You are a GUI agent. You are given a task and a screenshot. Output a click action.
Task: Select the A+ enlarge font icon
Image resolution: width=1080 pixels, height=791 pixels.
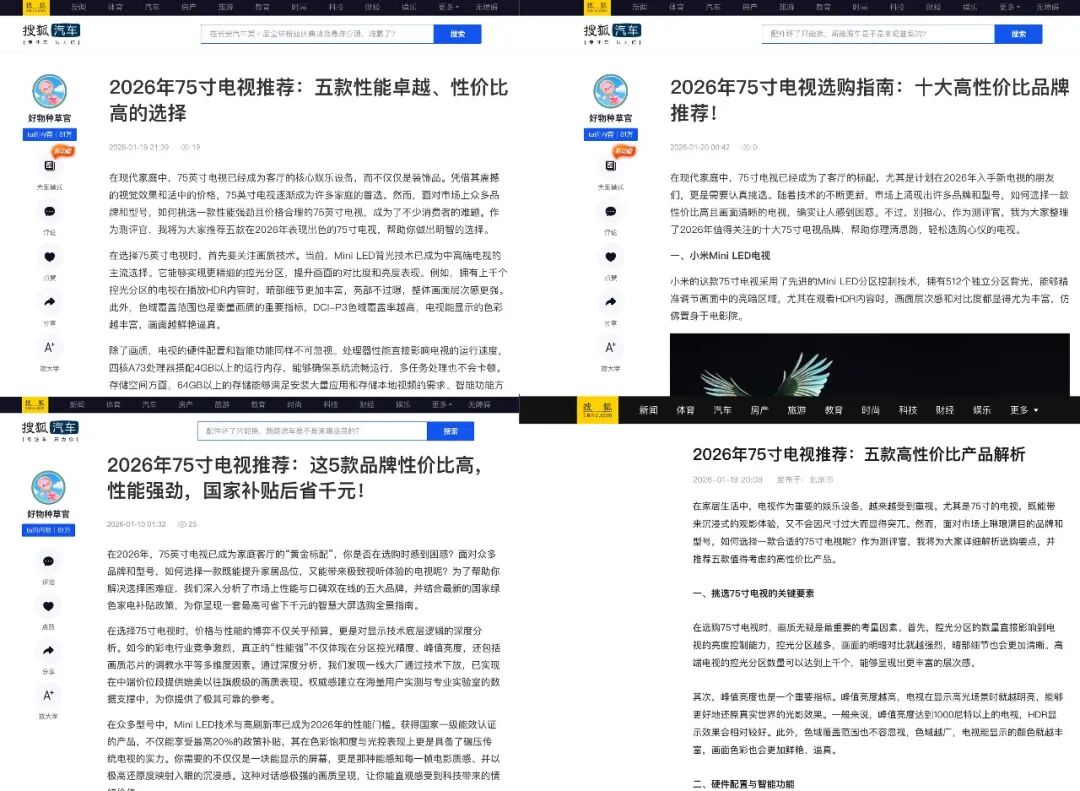click(x=49, y=345)
